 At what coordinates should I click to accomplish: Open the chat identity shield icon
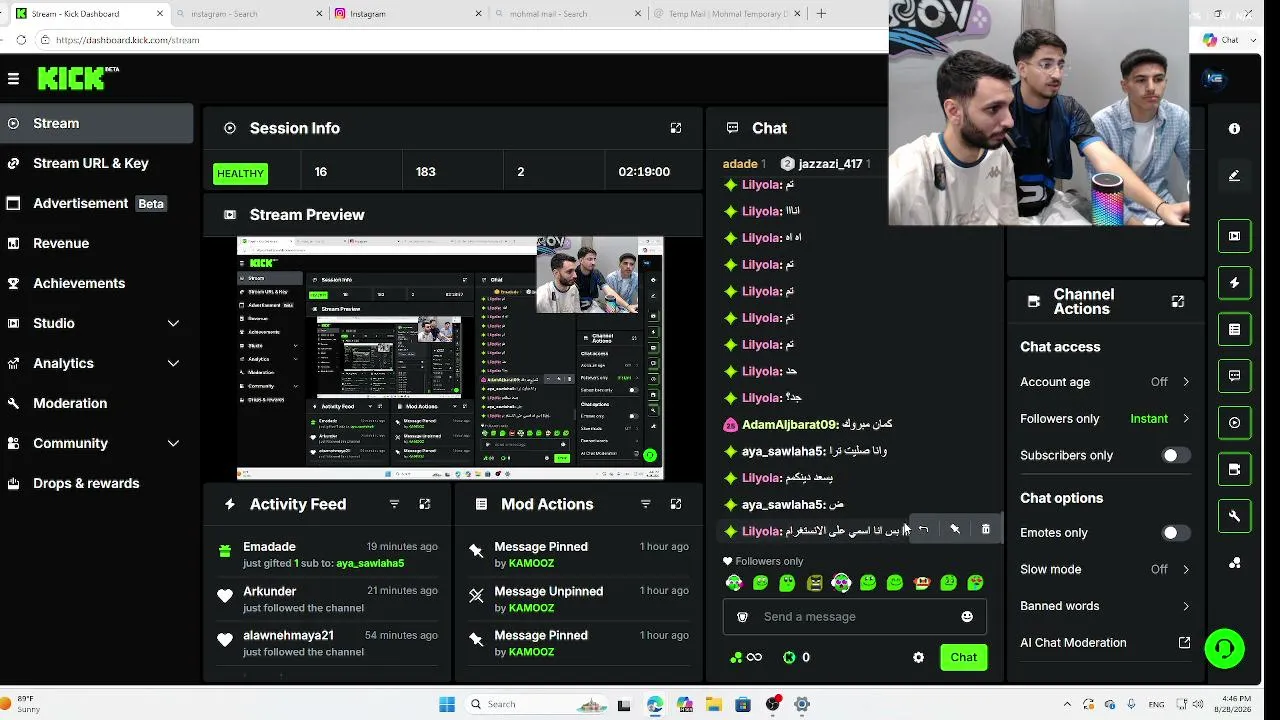coord(742,617)
